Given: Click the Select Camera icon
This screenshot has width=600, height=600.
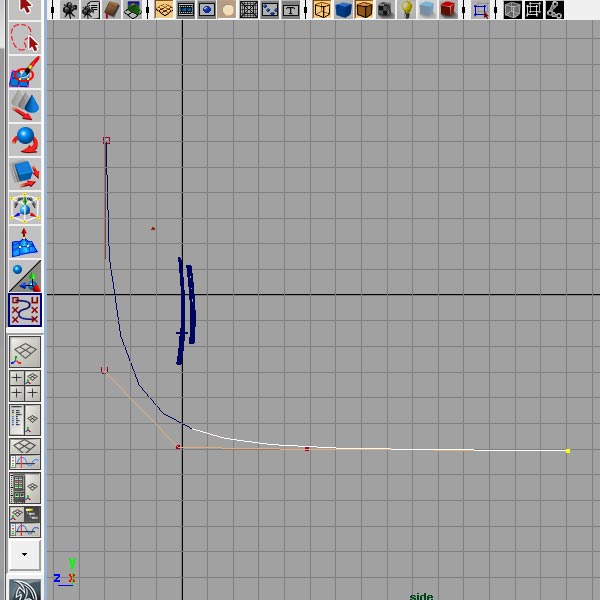Looking at the screenshot, I should tap(69, 10).
